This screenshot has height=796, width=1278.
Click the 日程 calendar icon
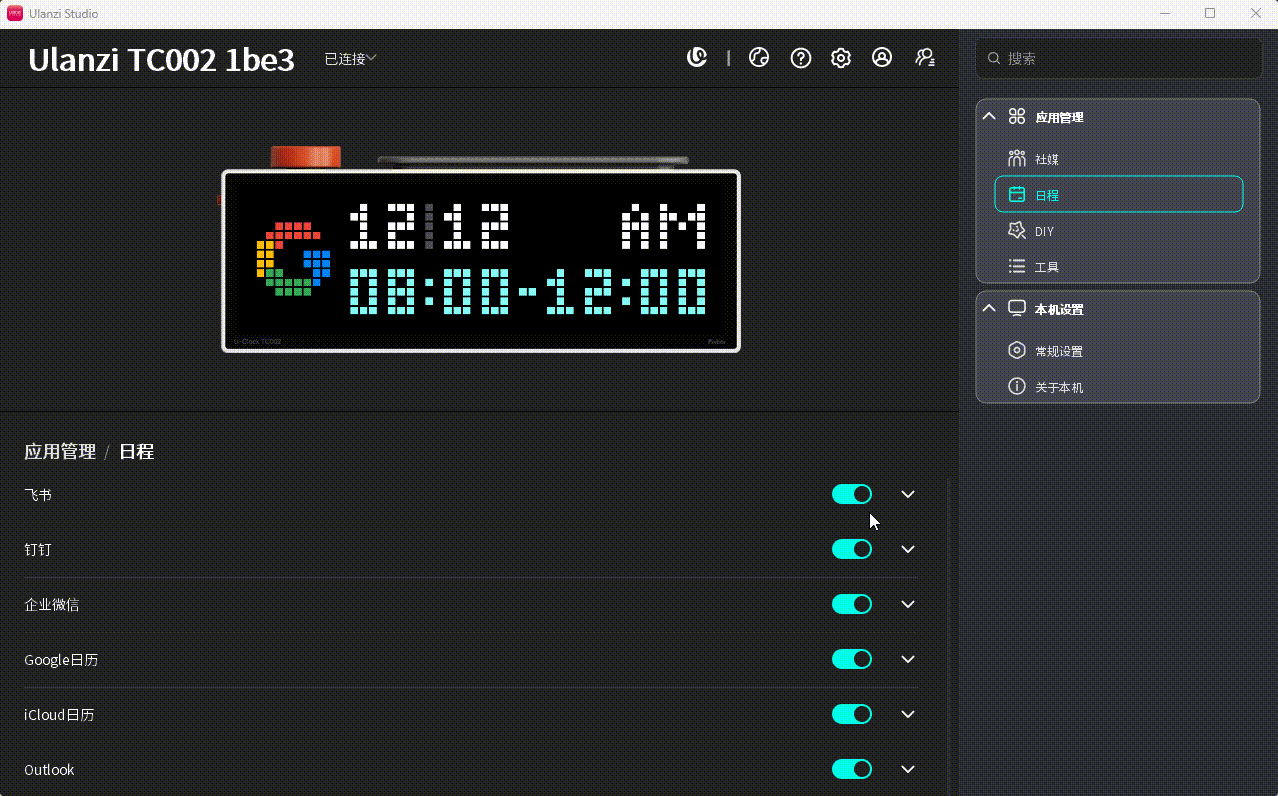(x=1017, y=195)
